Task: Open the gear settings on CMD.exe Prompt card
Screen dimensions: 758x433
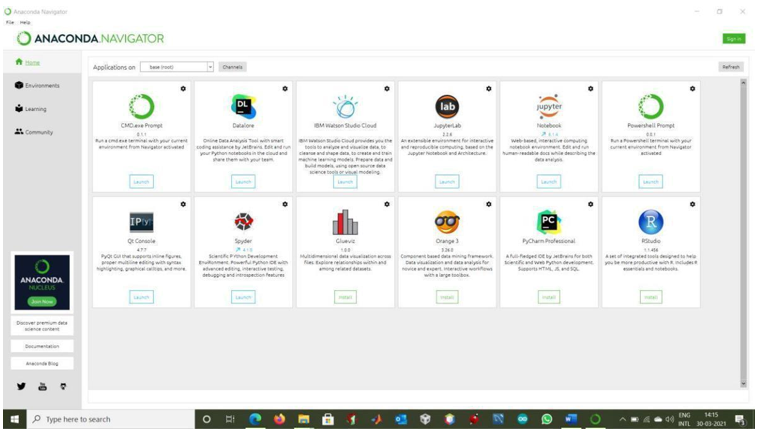Action: pos(183,89)
